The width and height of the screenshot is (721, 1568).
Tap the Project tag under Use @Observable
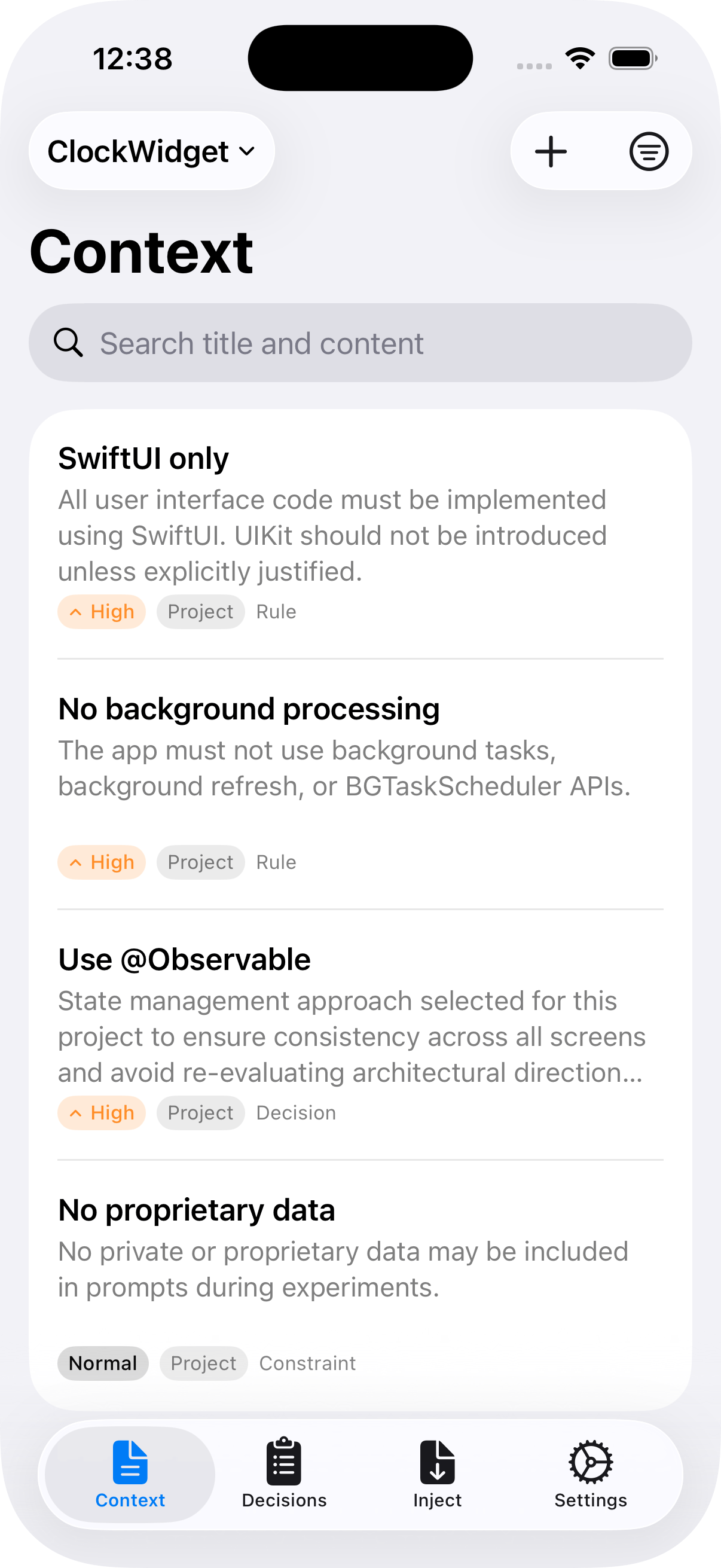(x=200, y=1114)
